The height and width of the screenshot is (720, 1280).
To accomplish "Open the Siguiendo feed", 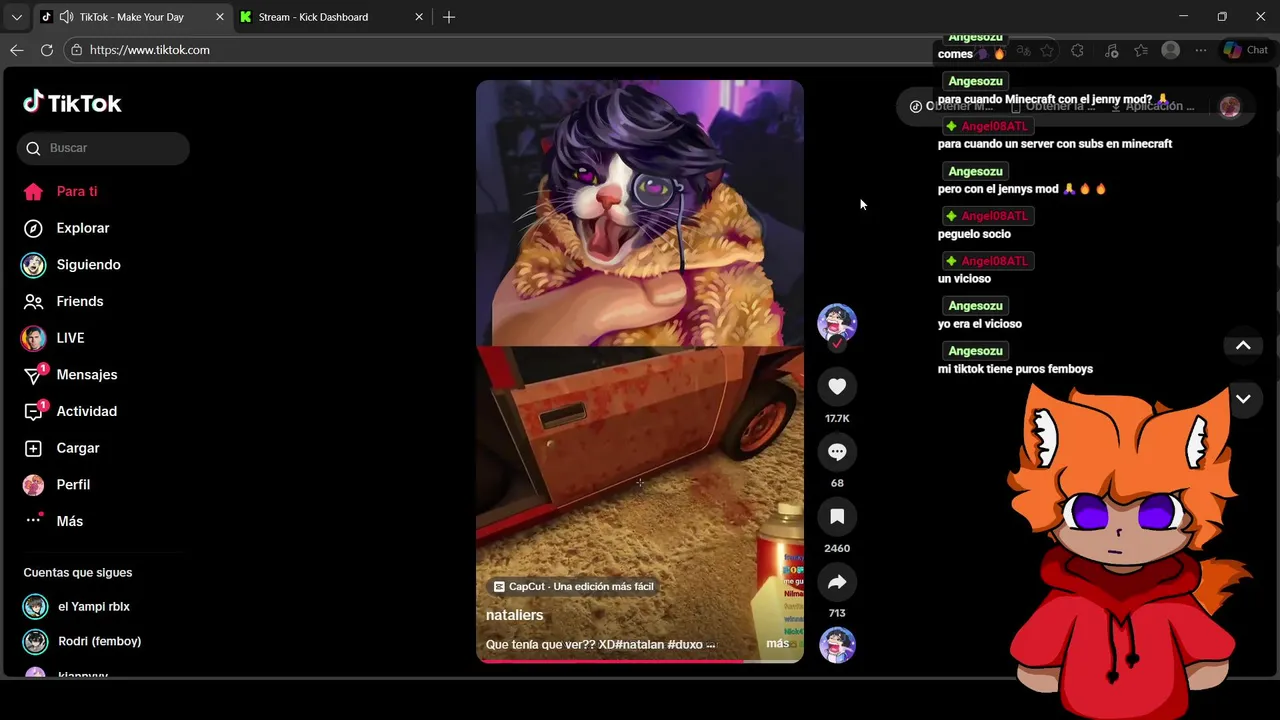I will pos(72,265).
